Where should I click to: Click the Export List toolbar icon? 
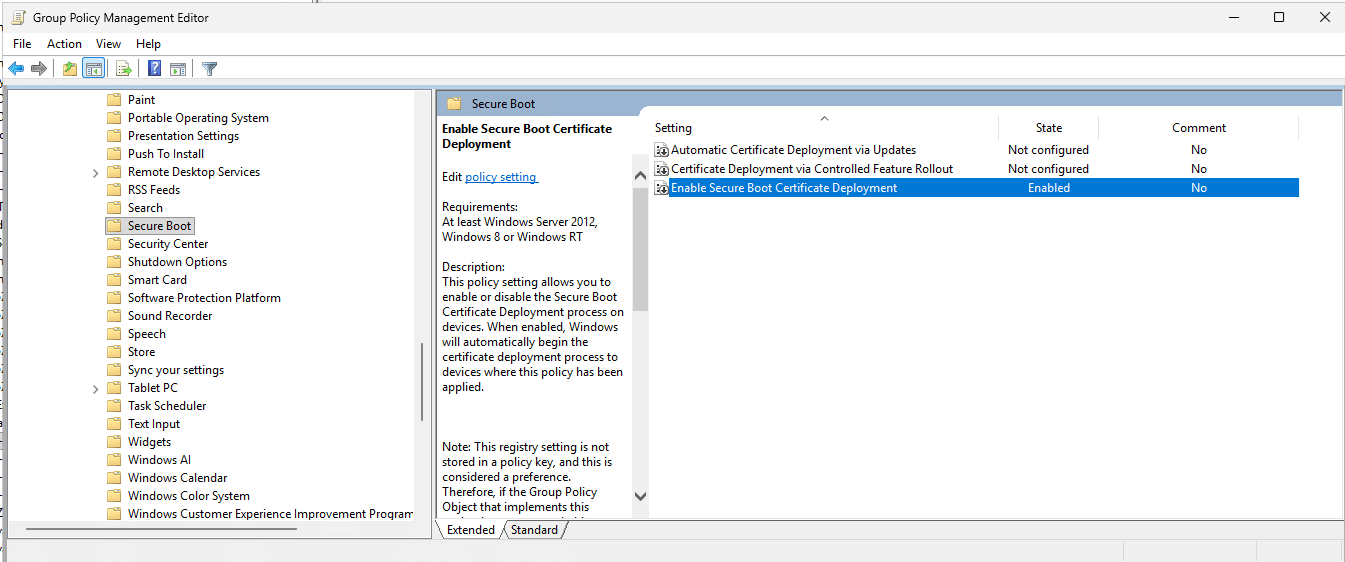click(x=124, y=69)
